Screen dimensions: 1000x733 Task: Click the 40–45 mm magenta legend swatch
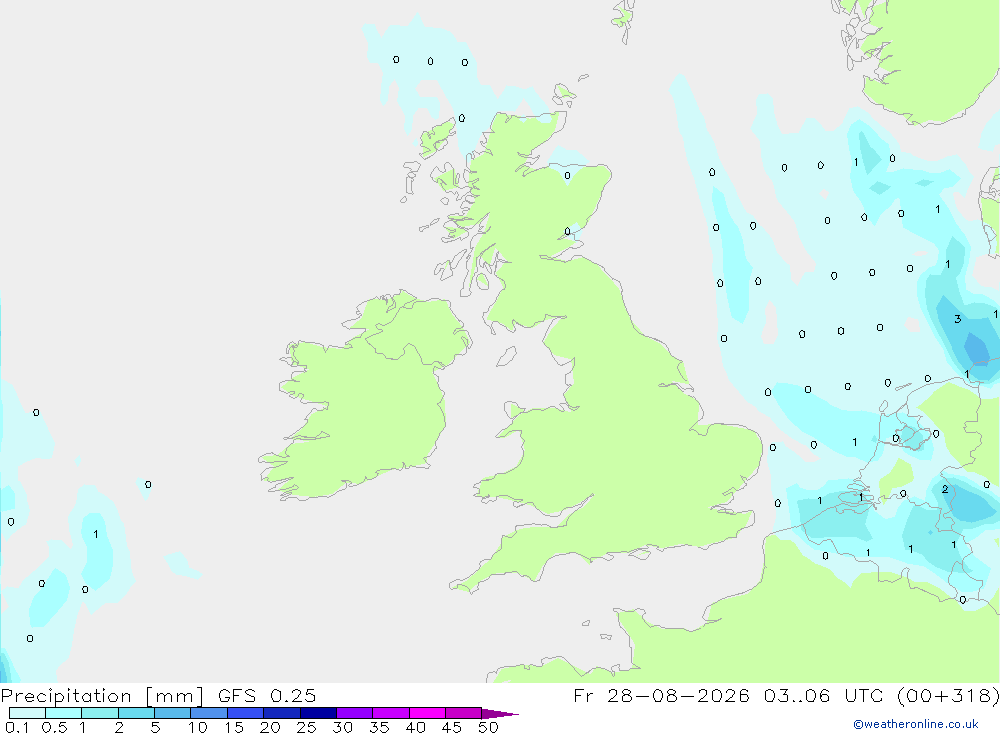(427, 713)
